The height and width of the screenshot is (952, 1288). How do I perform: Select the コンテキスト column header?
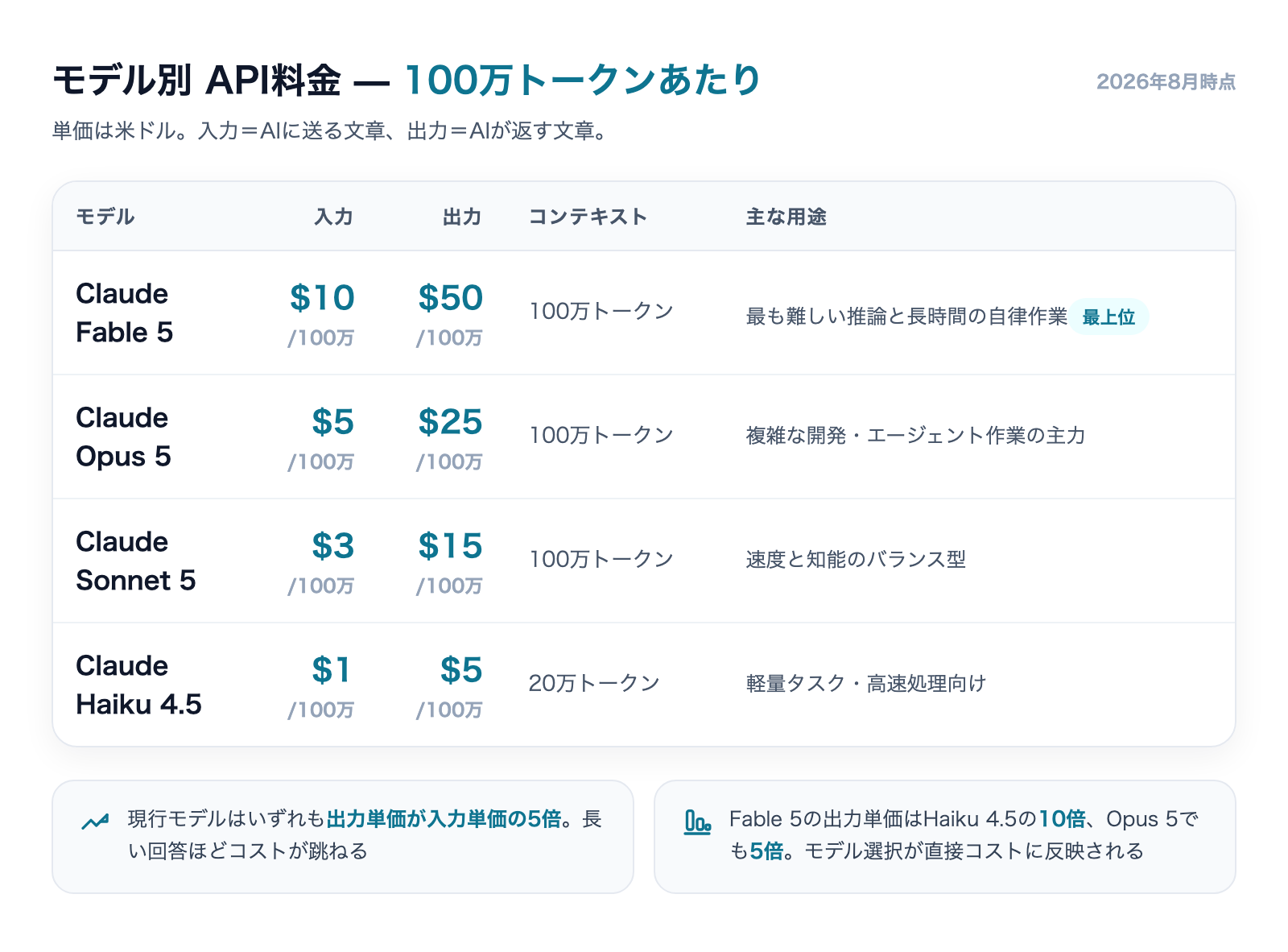(588, 217)
